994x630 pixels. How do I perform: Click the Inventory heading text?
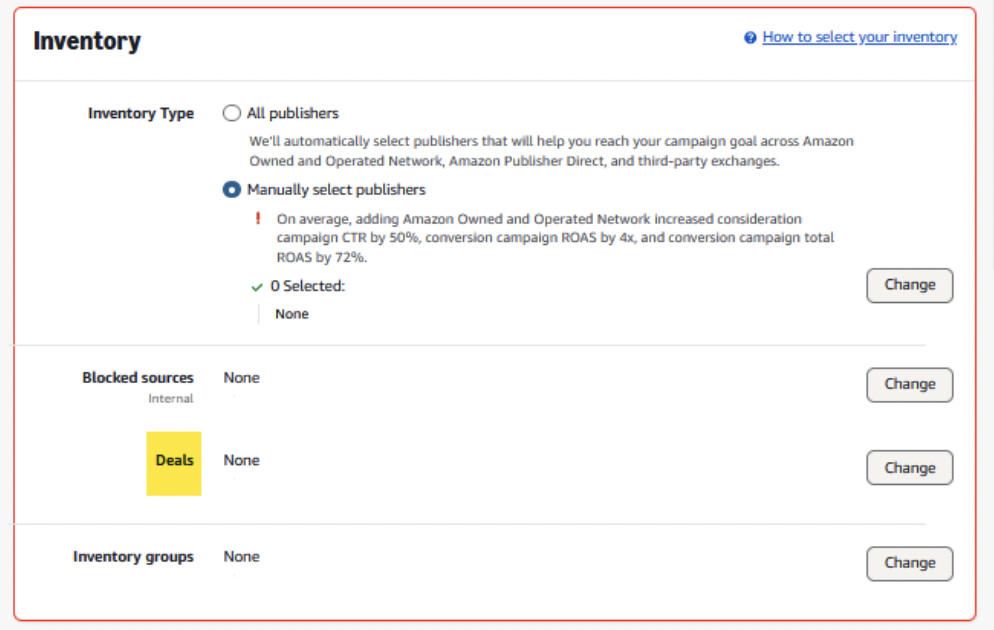coord(87,41)
